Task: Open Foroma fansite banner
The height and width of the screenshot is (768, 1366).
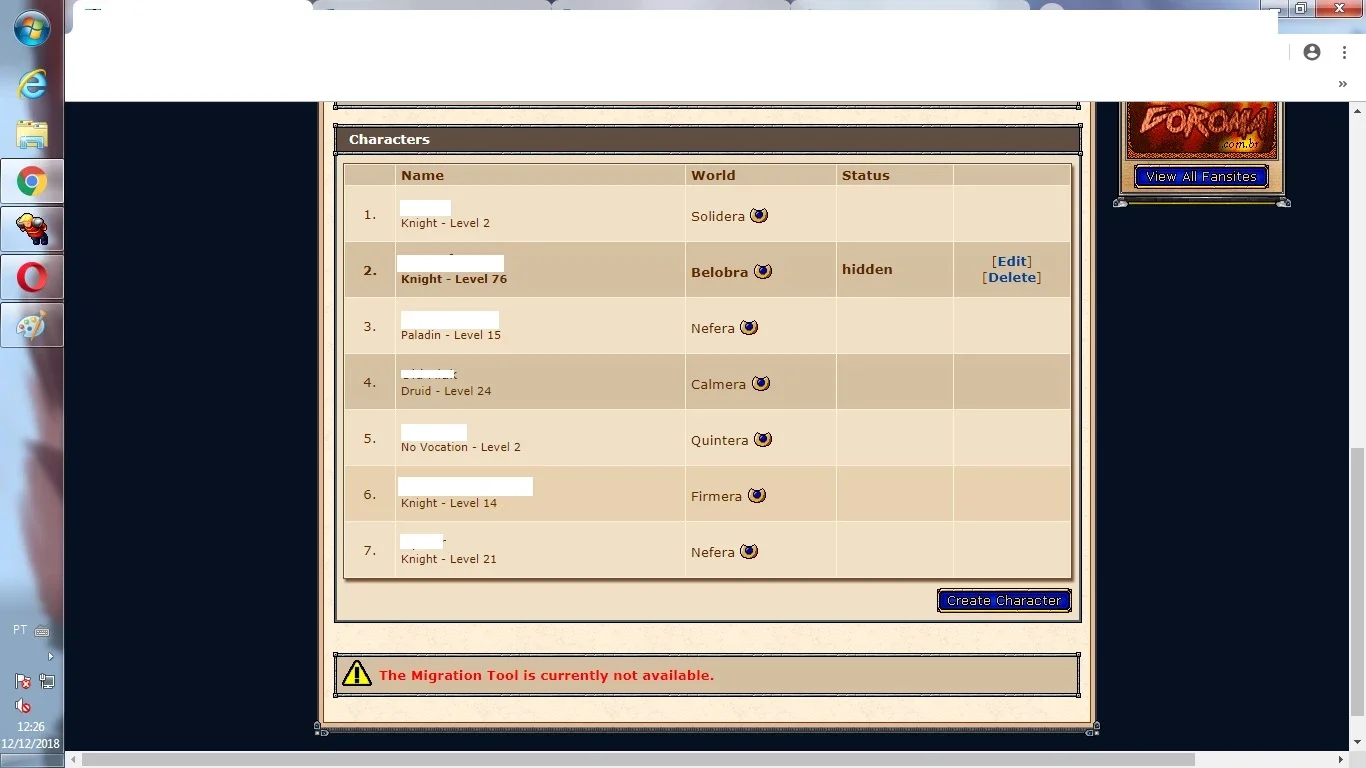Action: coord(1202,130)
